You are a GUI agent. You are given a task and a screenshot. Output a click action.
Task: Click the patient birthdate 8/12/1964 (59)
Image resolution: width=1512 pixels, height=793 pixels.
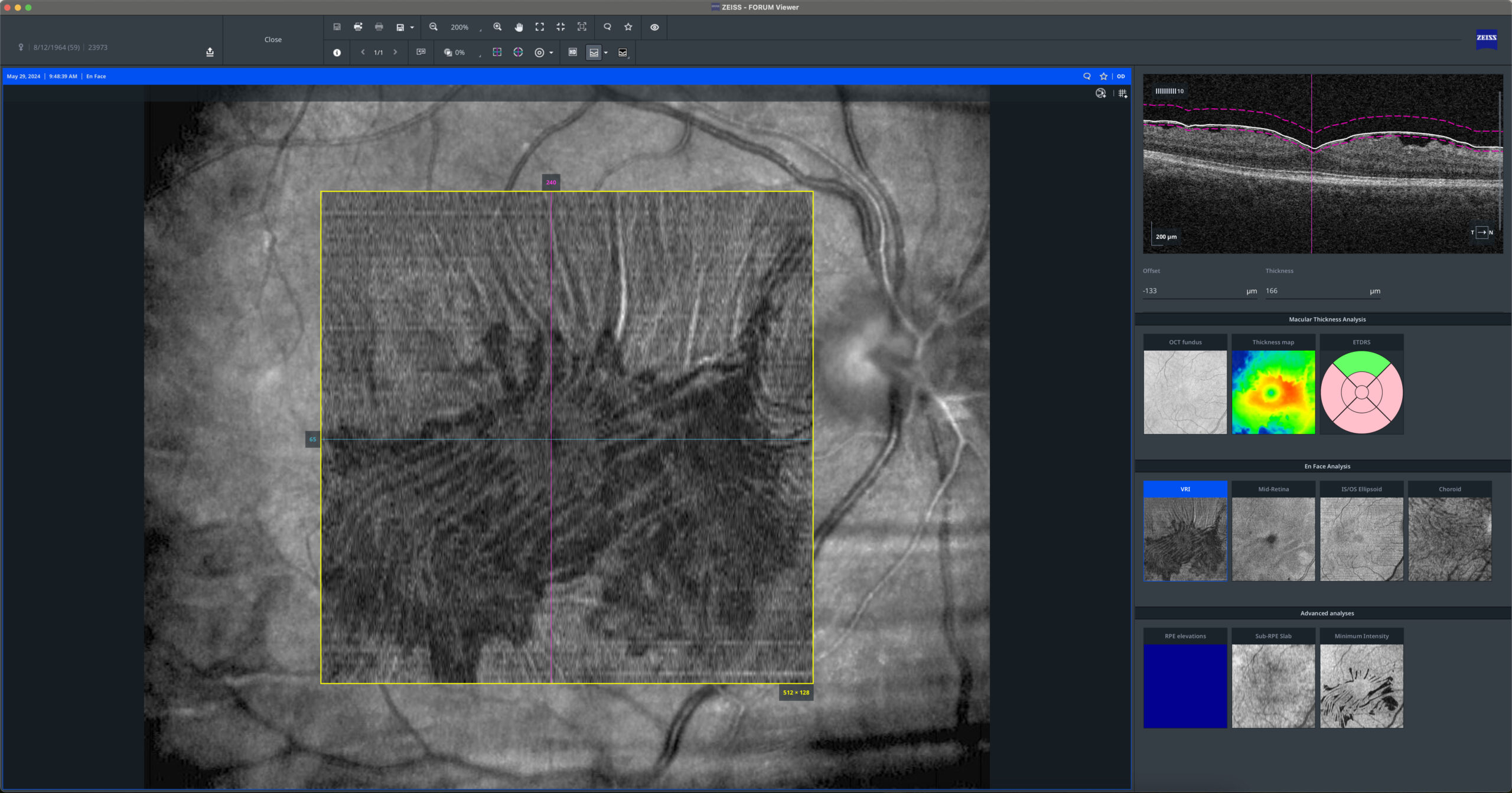(57, 47)
